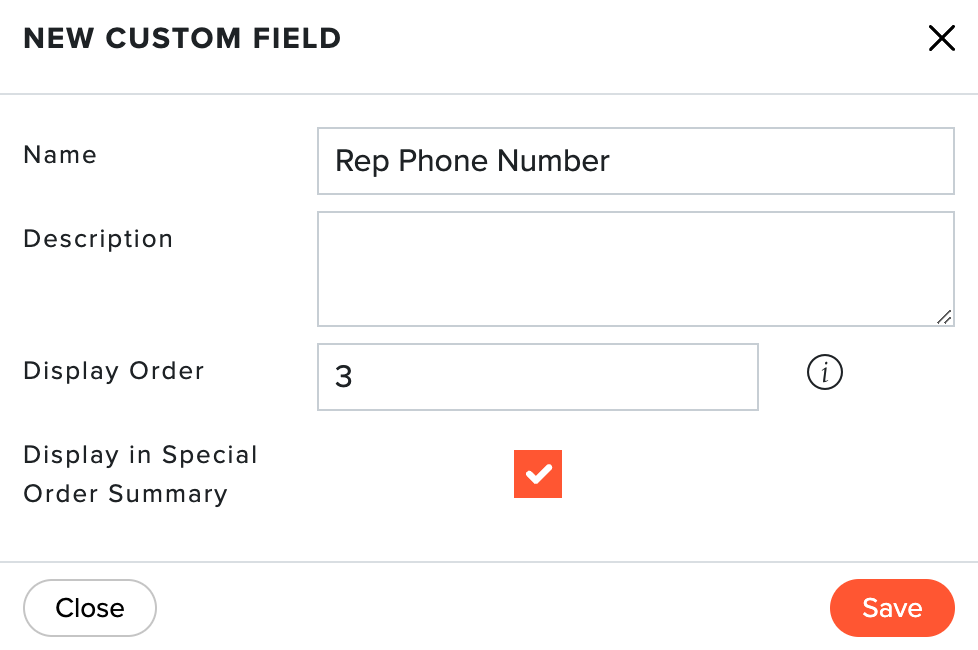Click the Description field label
978x650 pixels.
pyautogui.click(x=98, y=240)
